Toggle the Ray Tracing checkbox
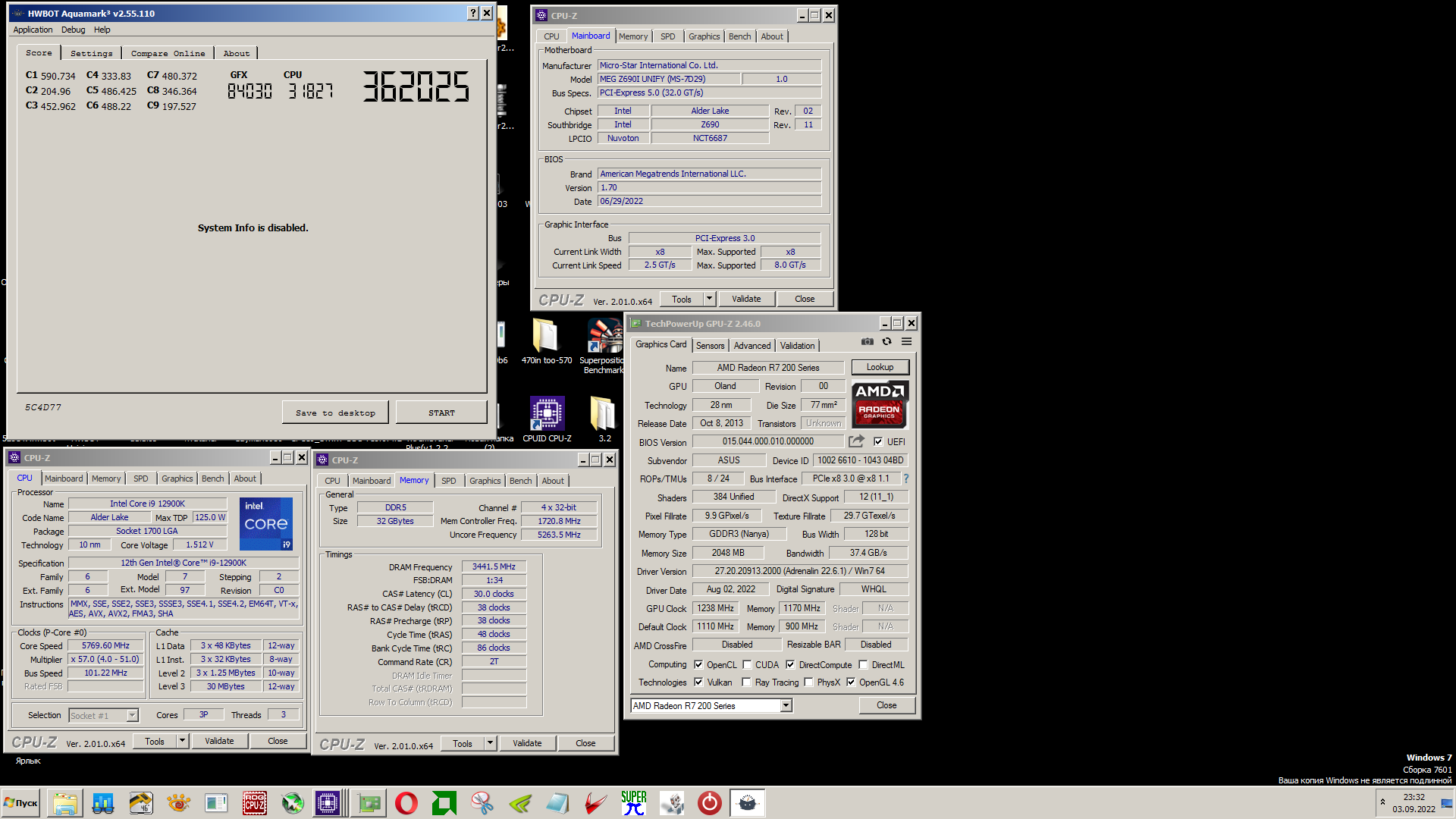The width and height of the screenshot is (1456, 819). pyautogui.click(x=747, y=682)
